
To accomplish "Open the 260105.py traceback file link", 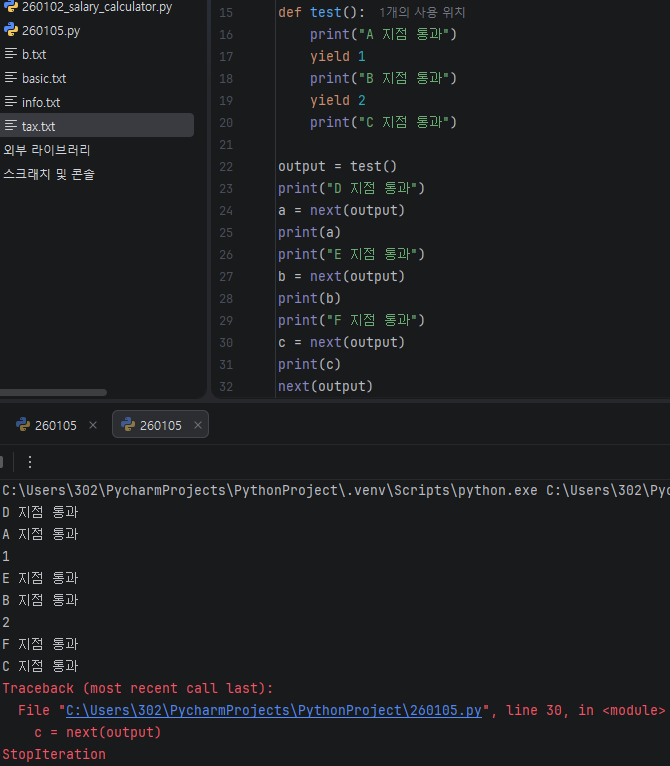I will pos(274,710).
